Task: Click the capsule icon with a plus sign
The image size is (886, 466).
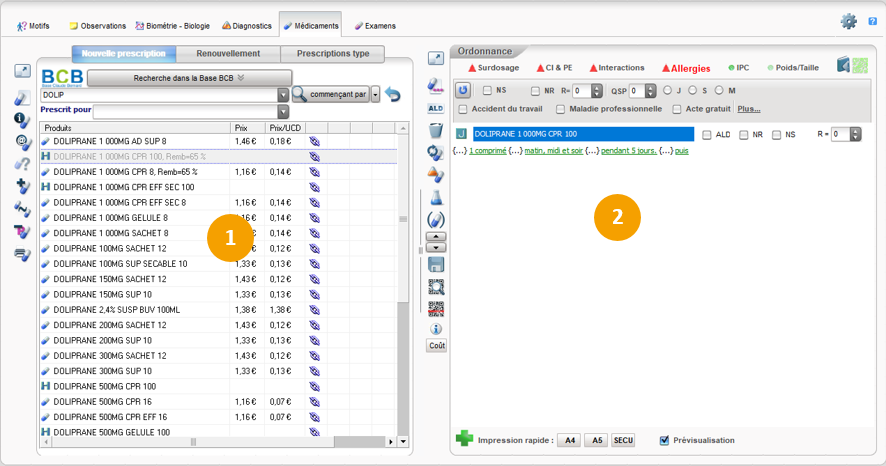Action: [22, 186]
